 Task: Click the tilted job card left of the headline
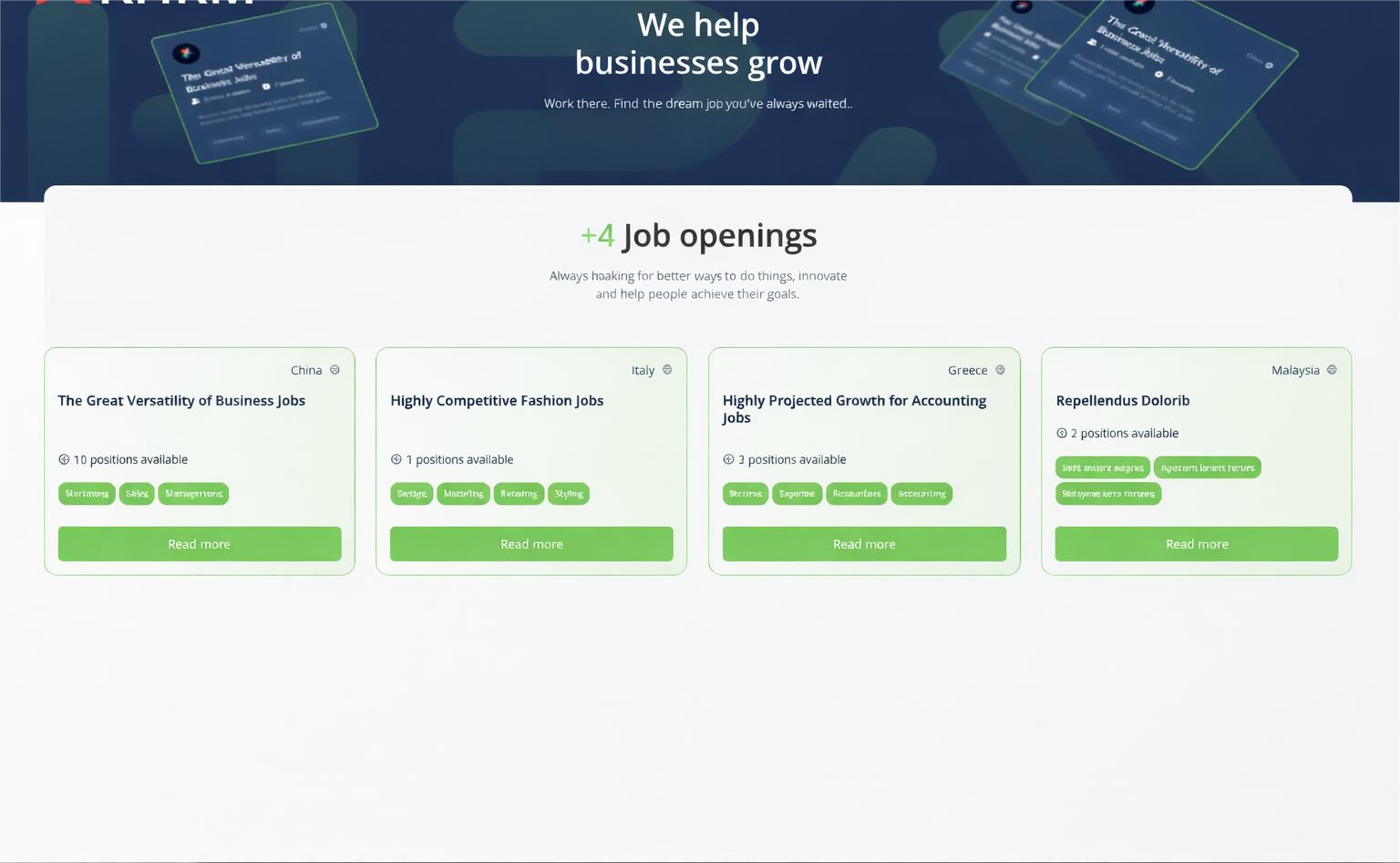click(264, 87)
